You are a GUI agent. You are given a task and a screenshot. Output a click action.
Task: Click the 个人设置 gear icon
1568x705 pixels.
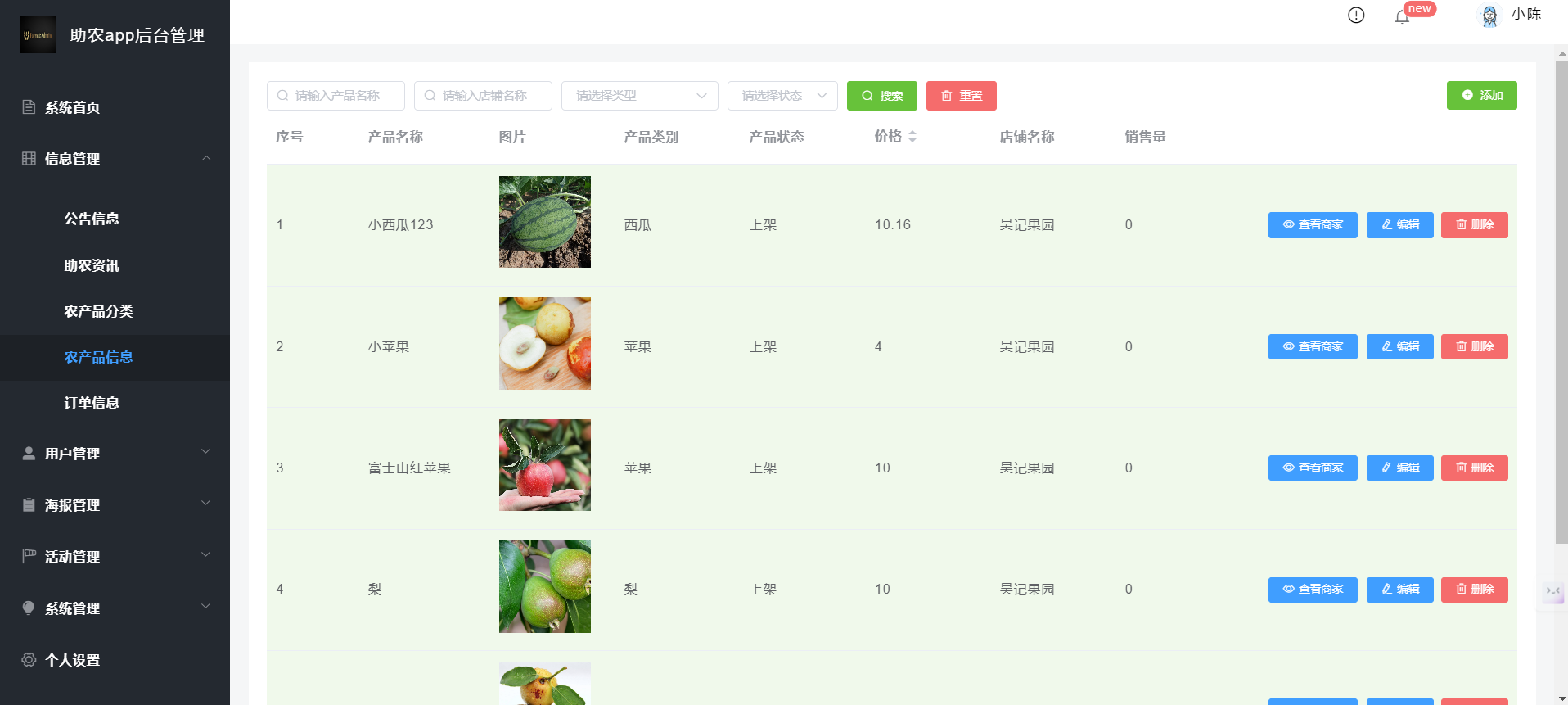[x=29, y=660]
